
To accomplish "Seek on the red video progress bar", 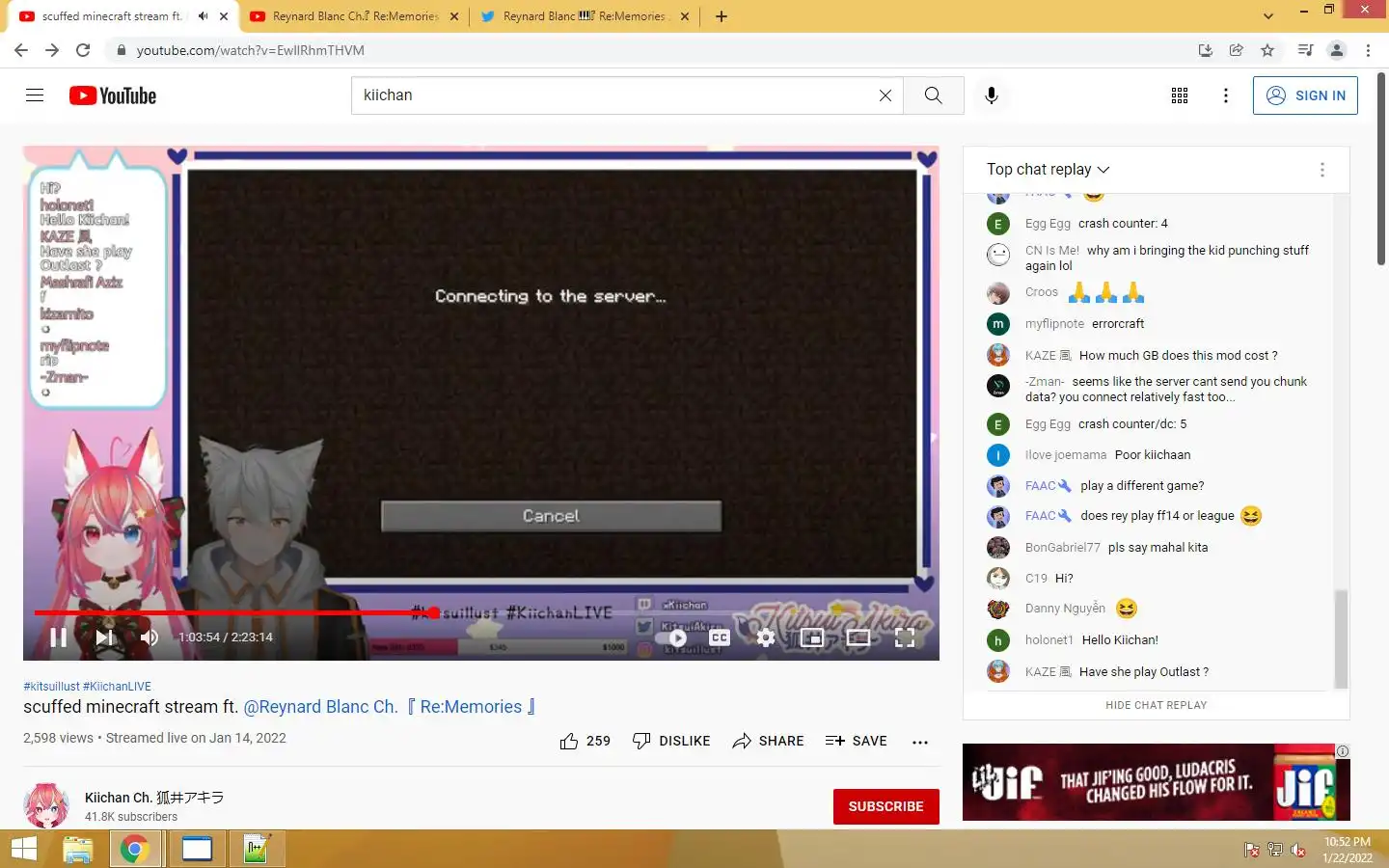I will (x=233, y=612).
